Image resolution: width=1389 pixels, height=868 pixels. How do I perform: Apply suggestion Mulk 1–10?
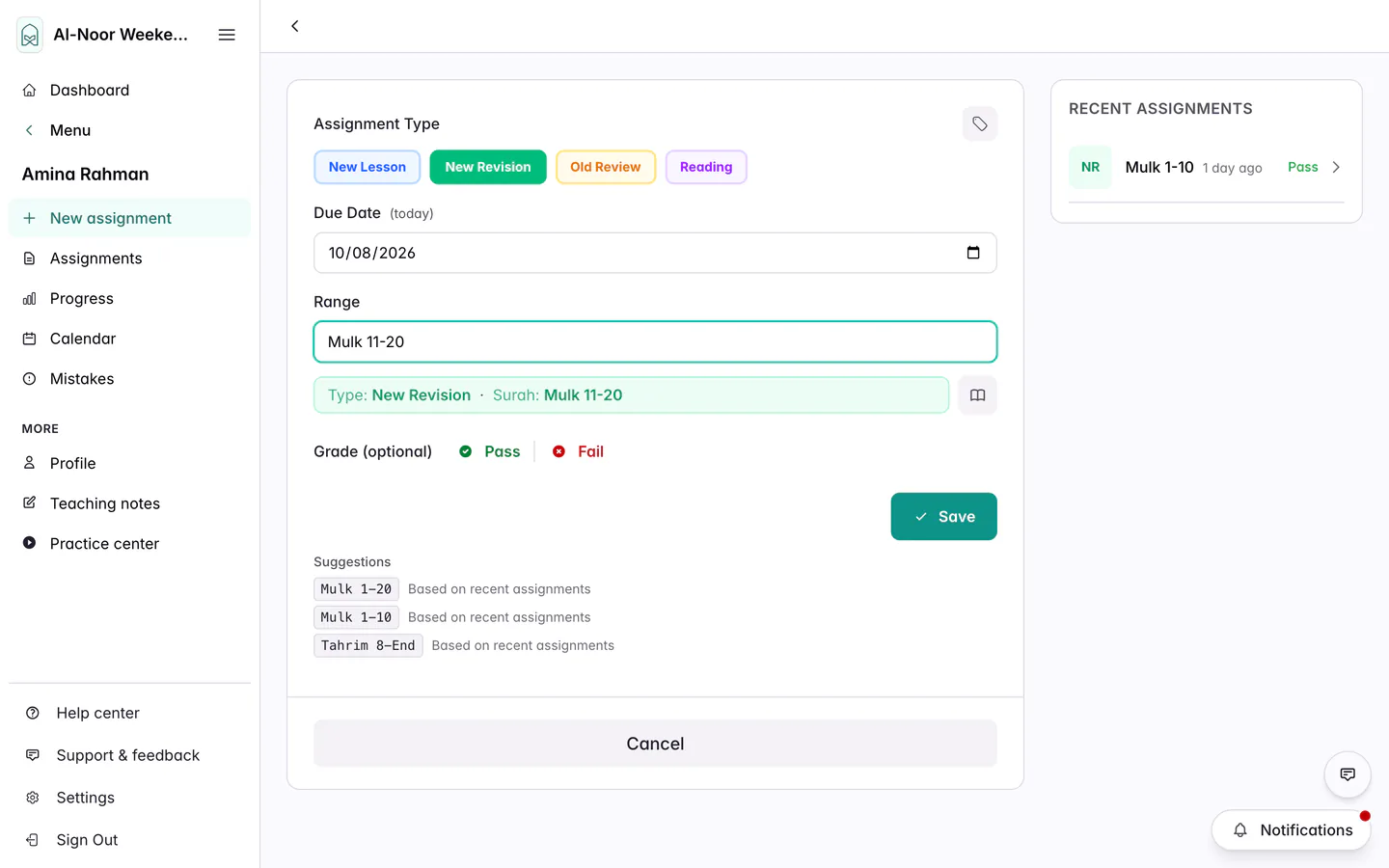click(x=356, y=617)
